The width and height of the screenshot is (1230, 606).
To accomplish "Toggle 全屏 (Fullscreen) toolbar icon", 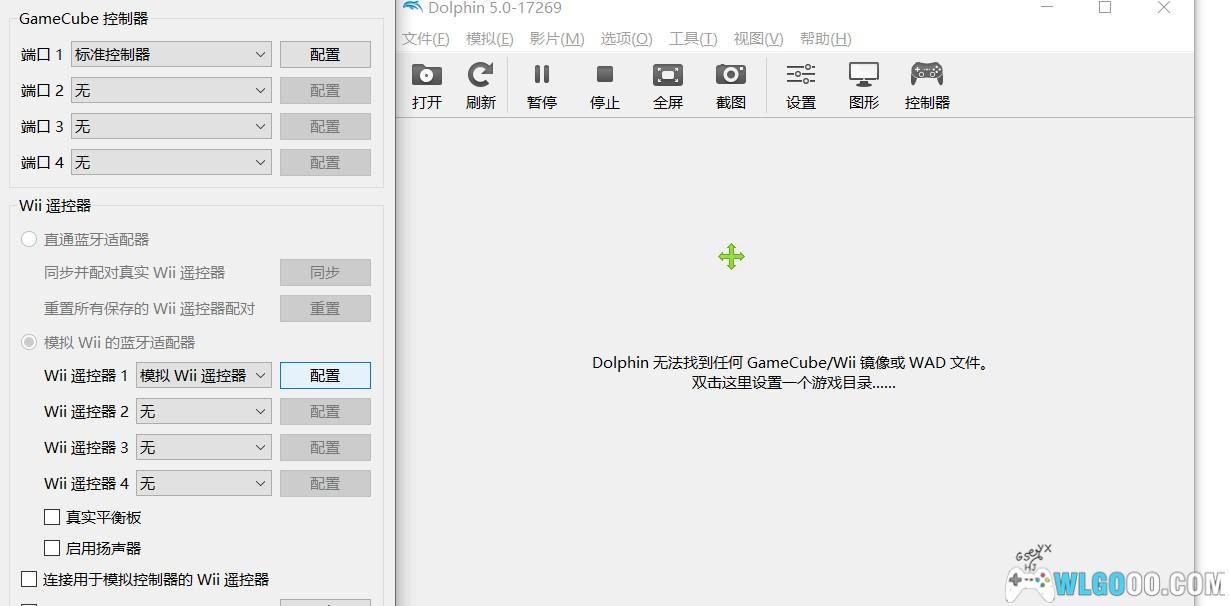I will tap(668, 85).
